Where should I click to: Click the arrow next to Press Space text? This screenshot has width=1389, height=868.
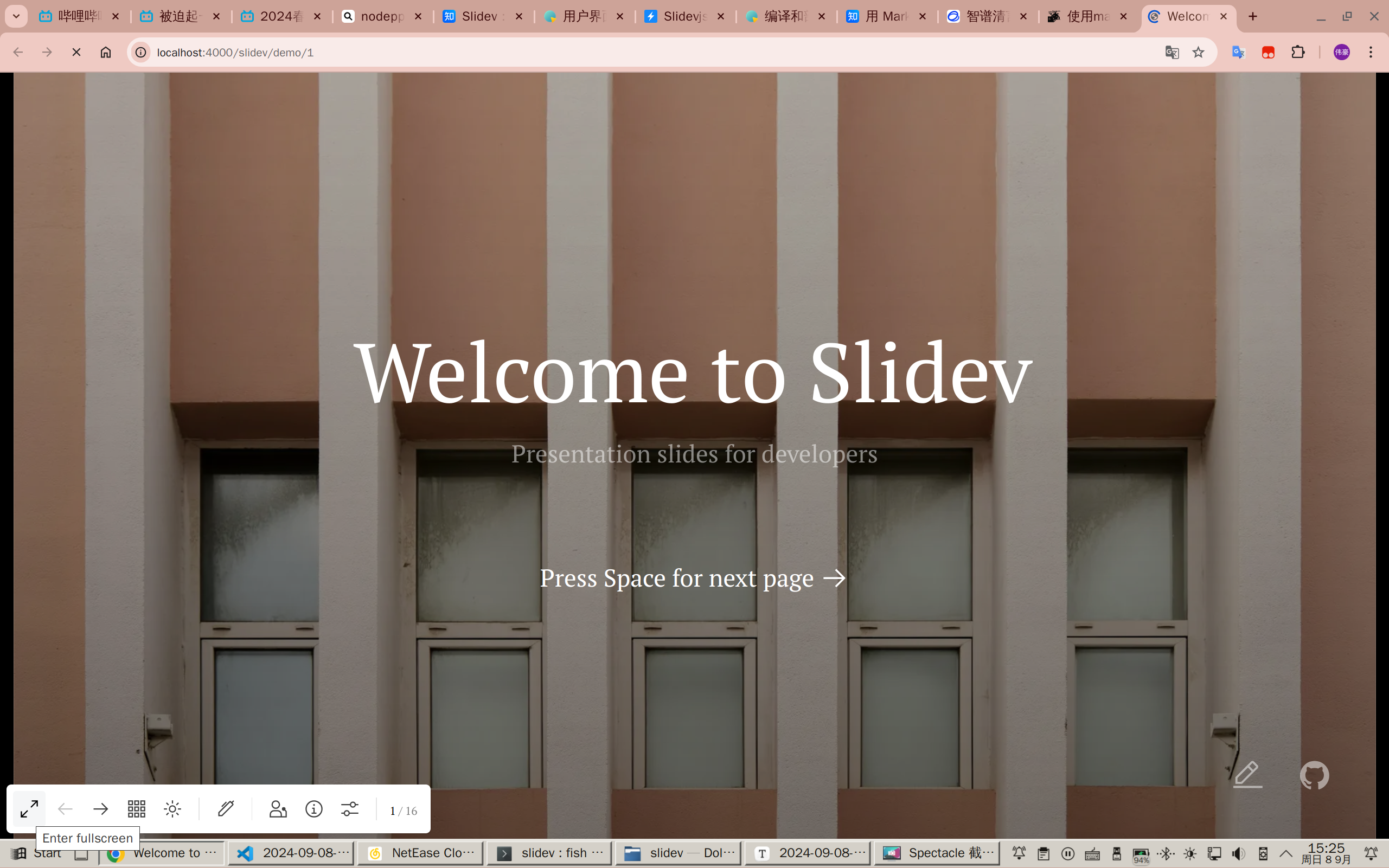pyautogui.click(x=834, y=578)
